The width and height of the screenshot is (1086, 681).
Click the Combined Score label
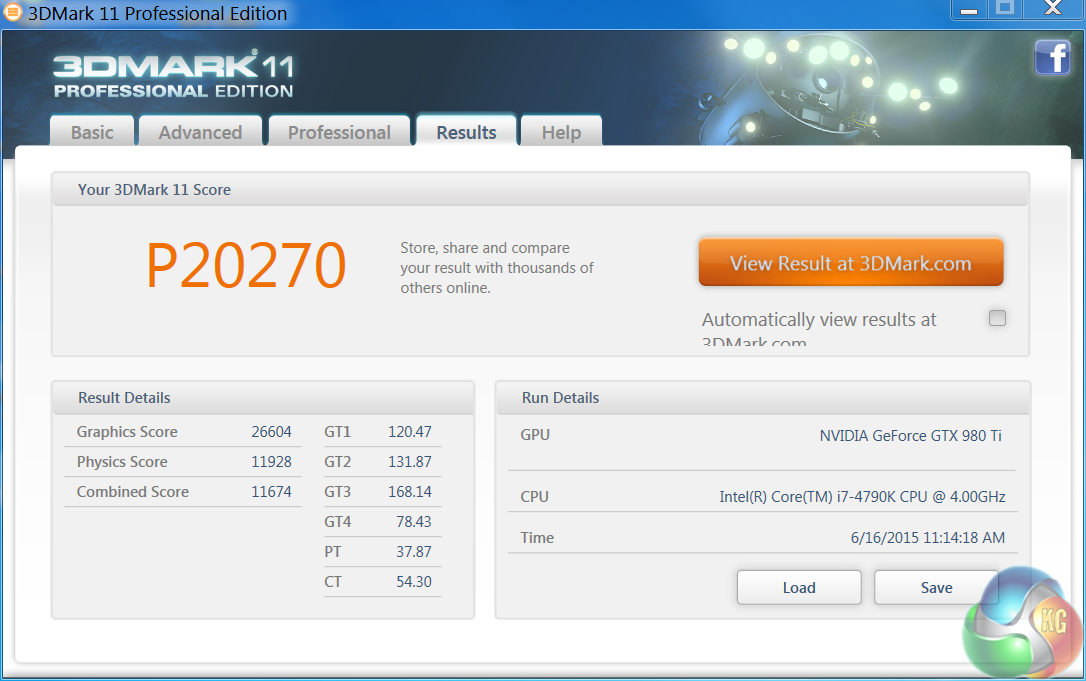[132, 491]
